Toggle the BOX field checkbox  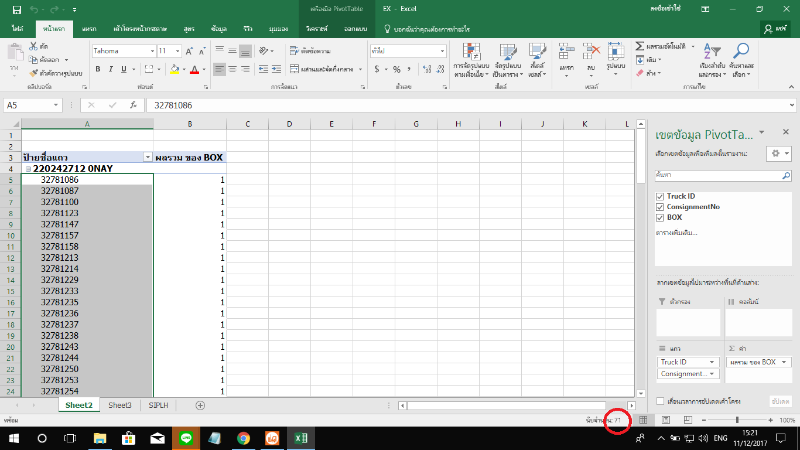tap(660, 216)
